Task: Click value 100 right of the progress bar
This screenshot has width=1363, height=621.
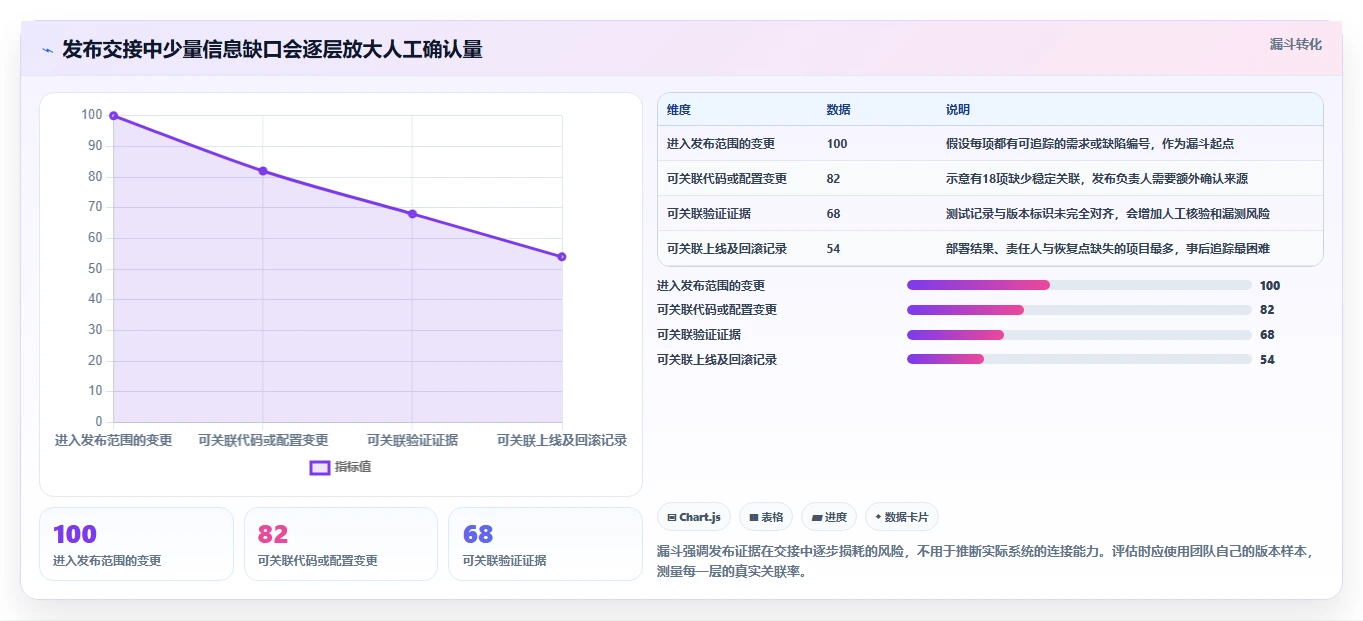Action: (x=1270, y=286)
